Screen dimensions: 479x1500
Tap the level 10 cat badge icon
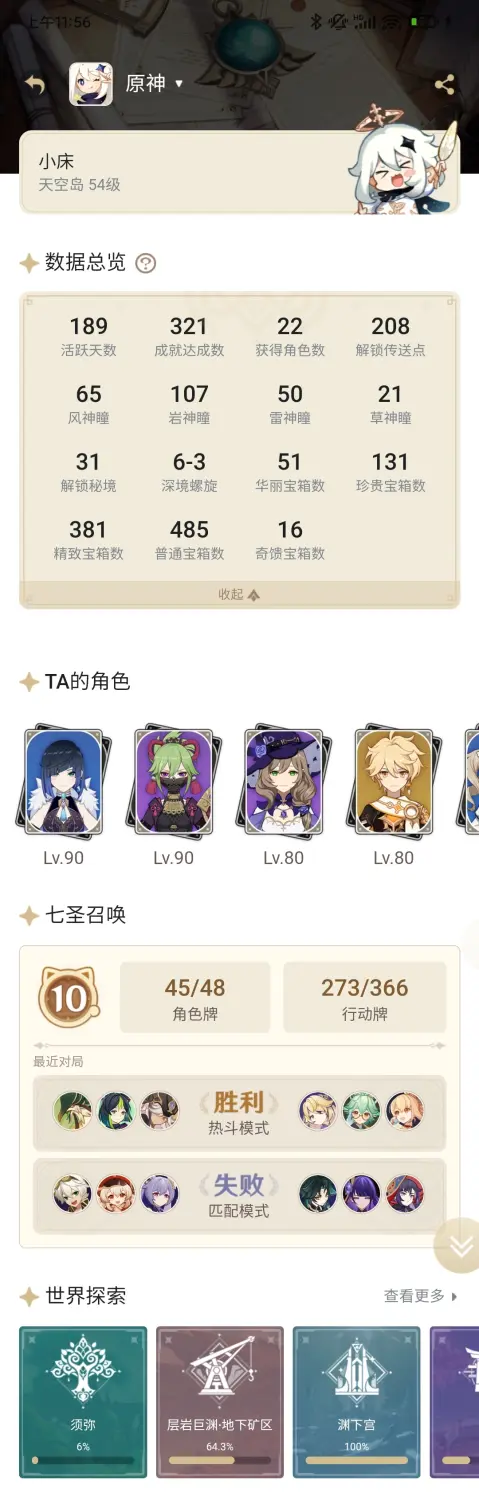tap(68, 997)
